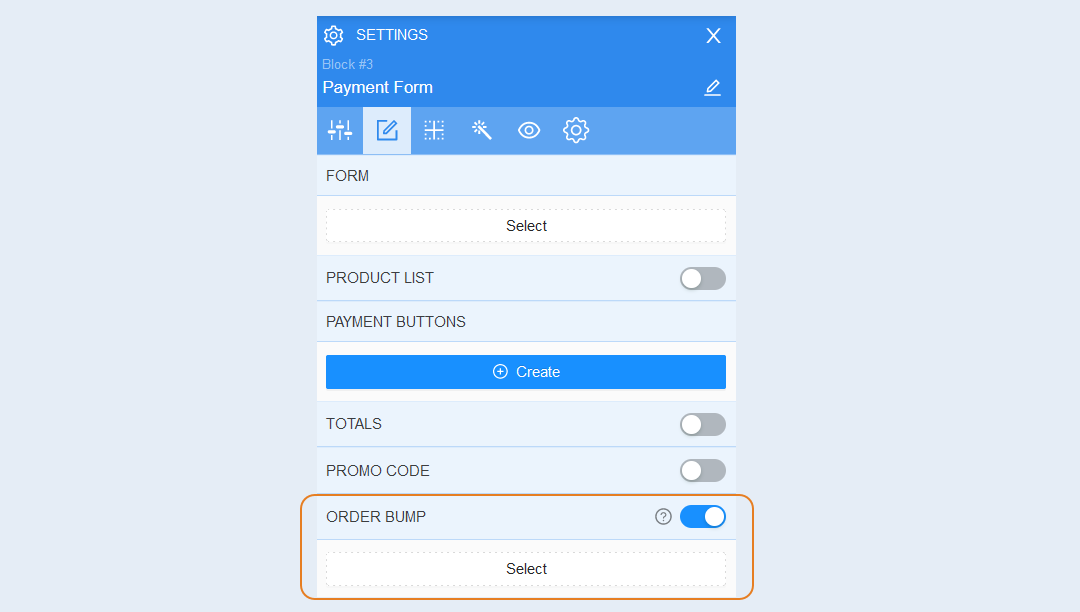Click the magic wand effects icon
This screenshot has width=1080, height=612.
click(x=481, y=130)
